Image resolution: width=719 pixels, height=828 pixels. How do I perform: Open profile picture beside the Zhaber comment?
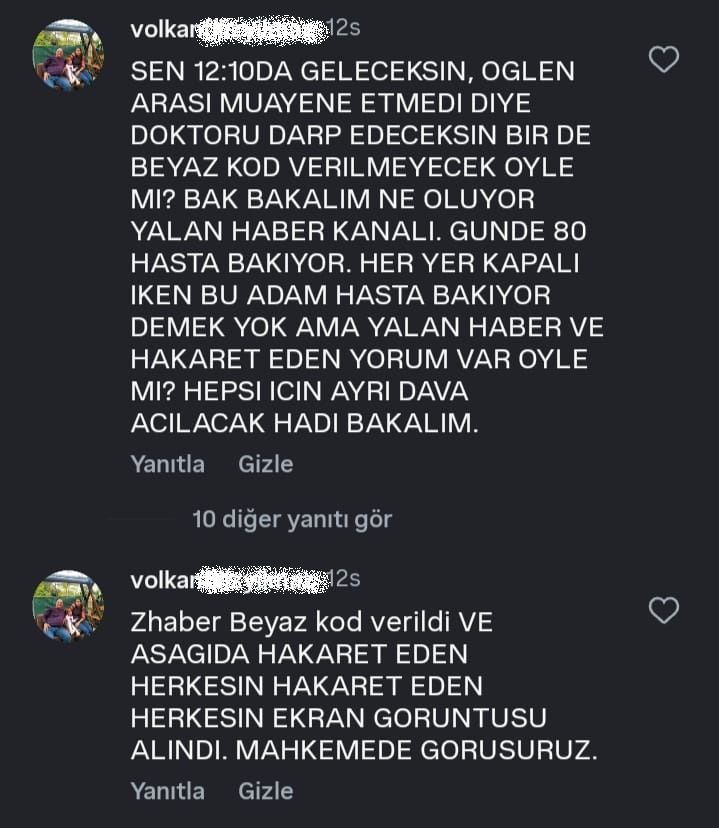68,606
